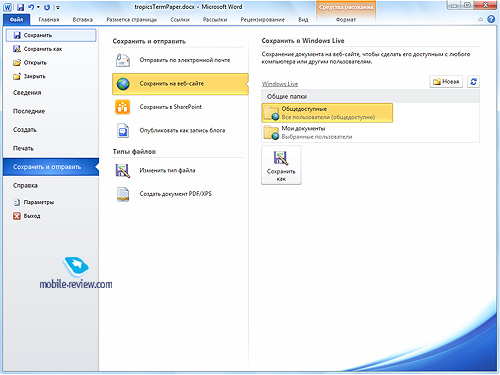
Task: Click the large Сохранить как button
Action: click(x=281, y=165)
